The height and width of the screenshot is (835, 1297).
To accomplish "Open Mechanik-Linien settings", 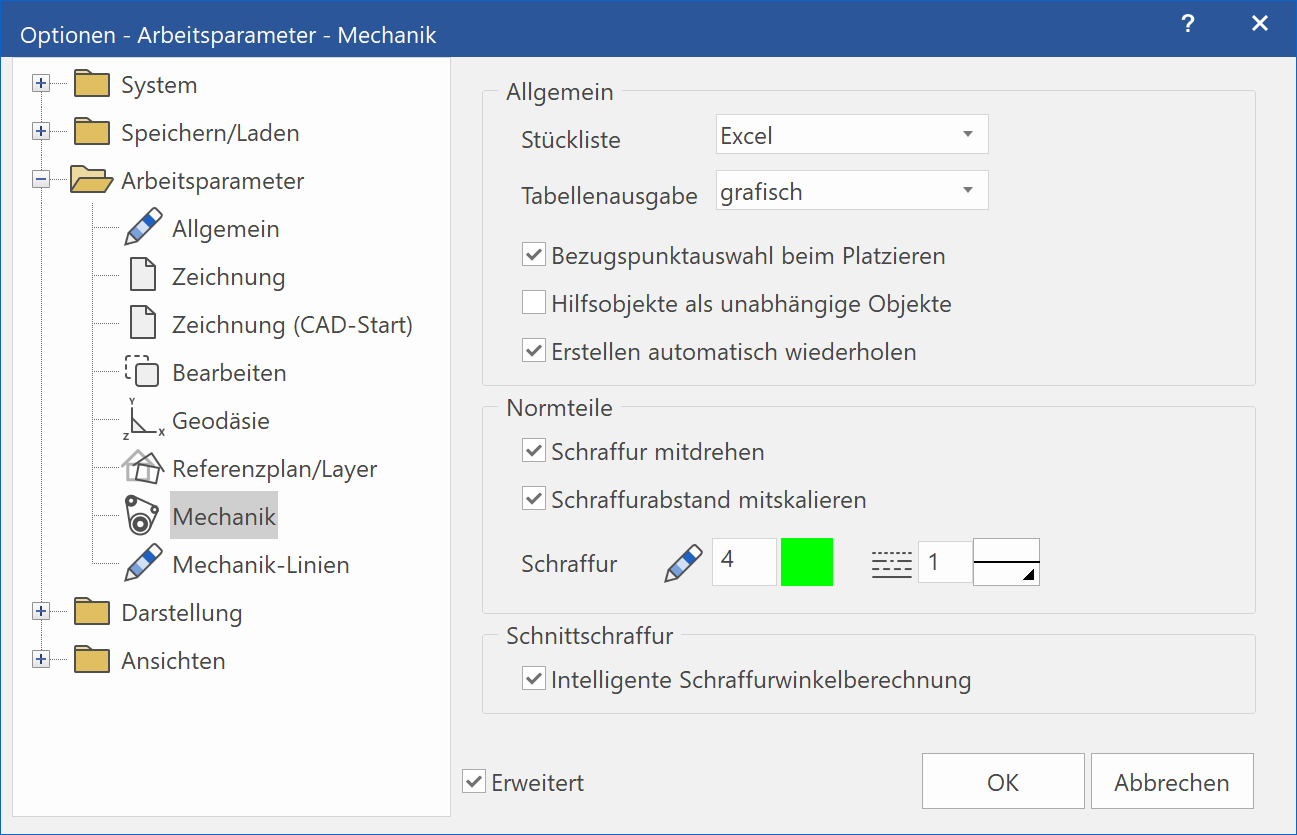I will pyautogui.click(x=261, y=565).
